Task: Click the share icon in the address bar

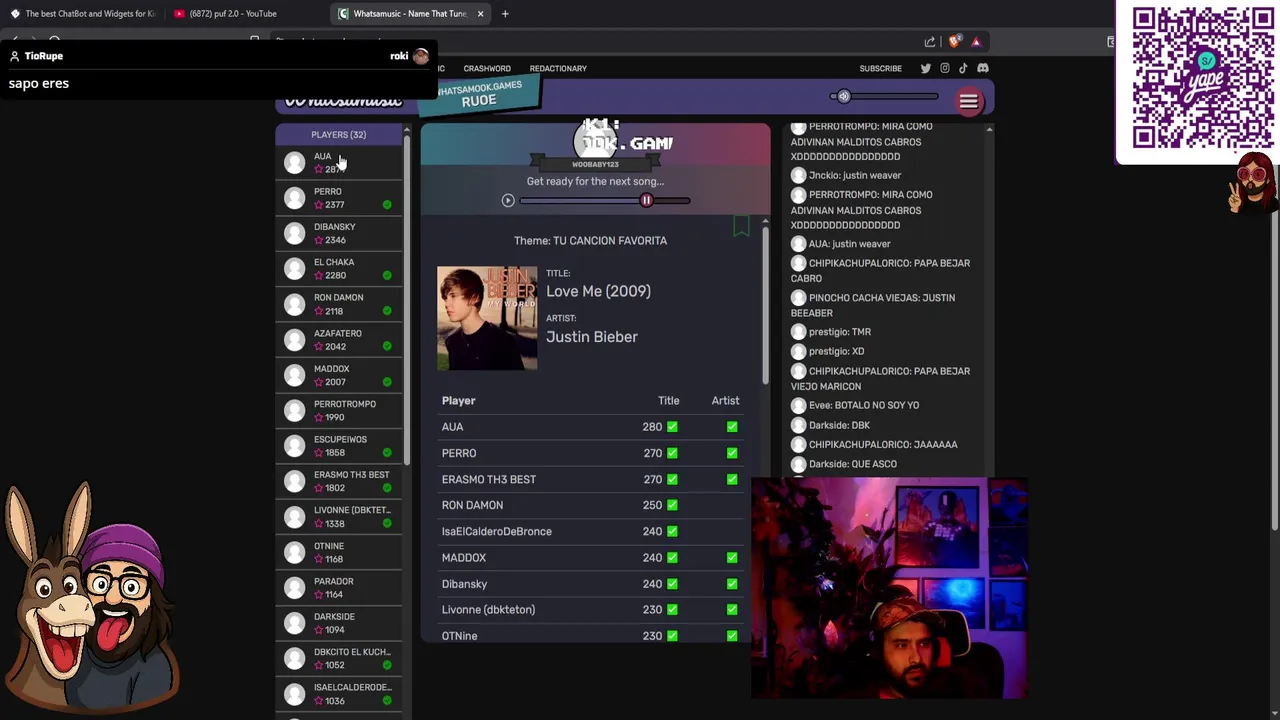Action: click(930, 42)
